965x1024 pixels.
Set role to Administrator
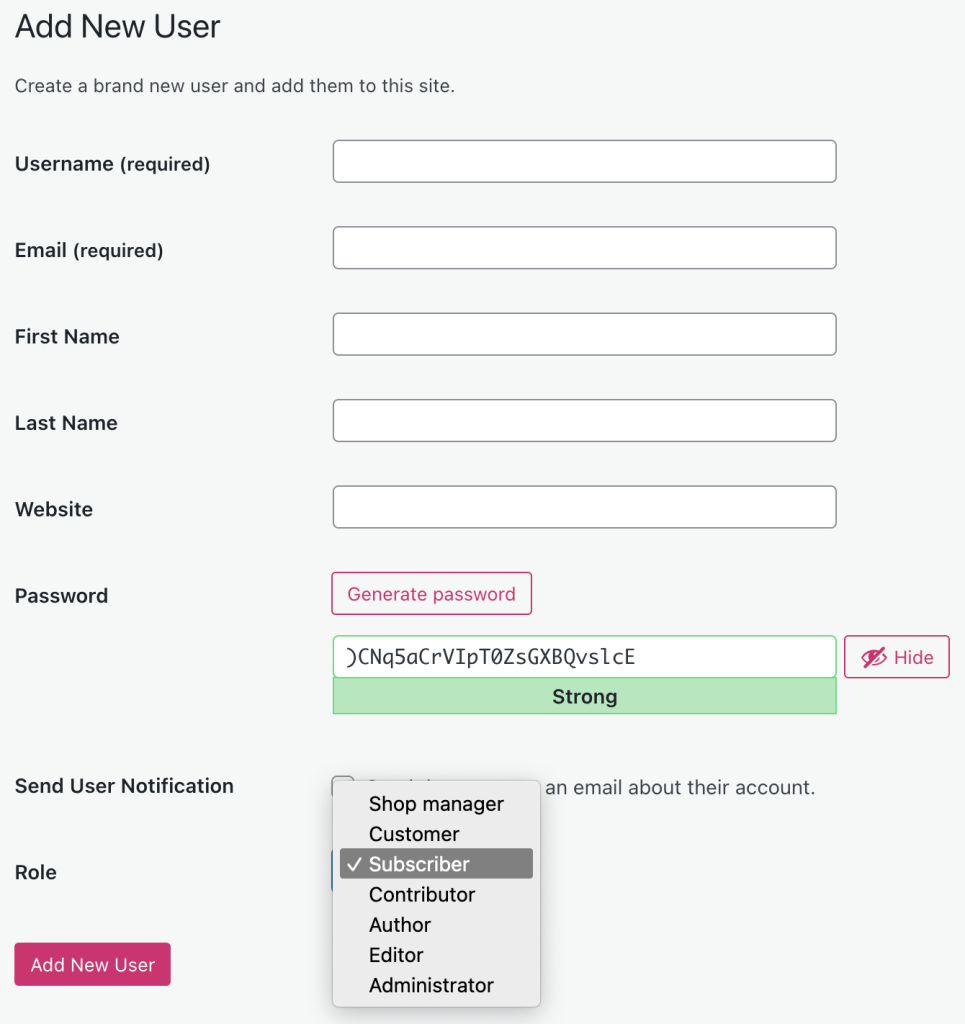point(431,985)
